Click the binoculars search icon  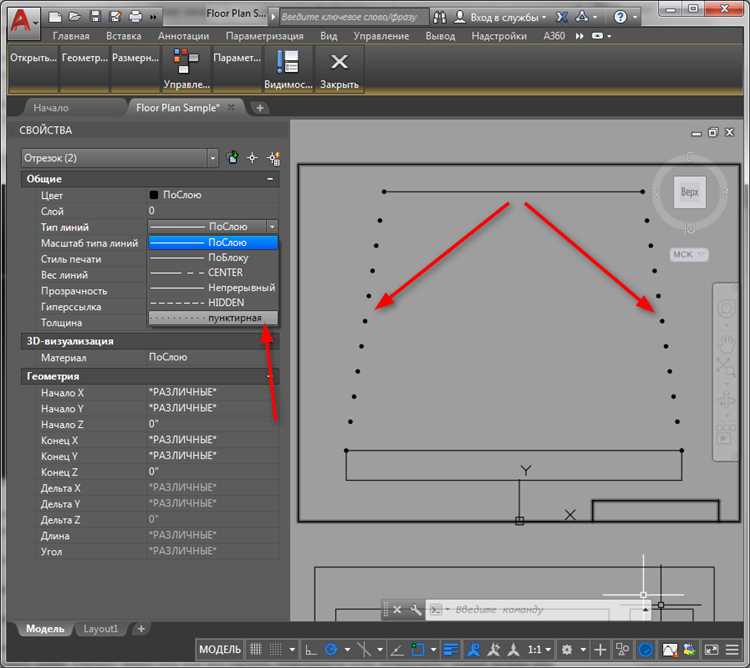pyautogui.click(x=441, y=18)
